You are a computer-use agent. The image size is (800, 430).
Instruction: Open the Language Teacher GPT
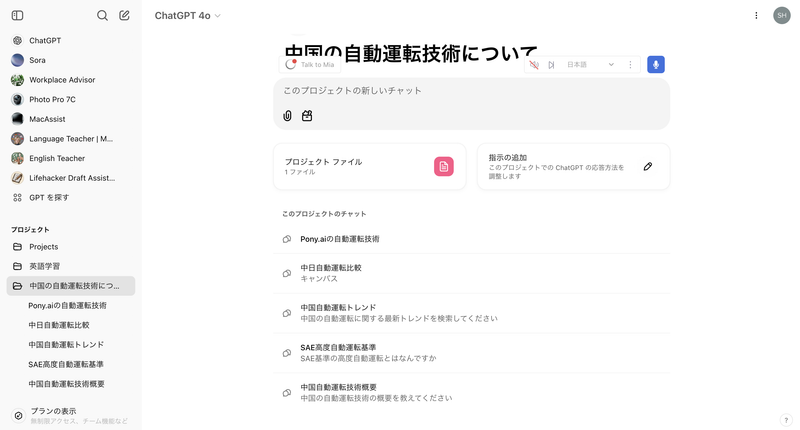click(x=71, y=139)
